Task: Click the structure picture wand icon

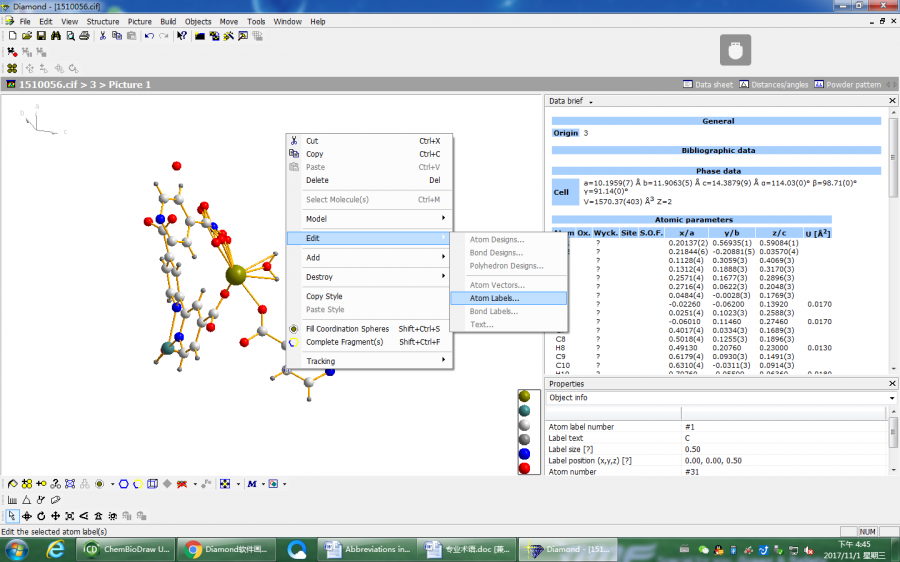Action: click(228, 36)
